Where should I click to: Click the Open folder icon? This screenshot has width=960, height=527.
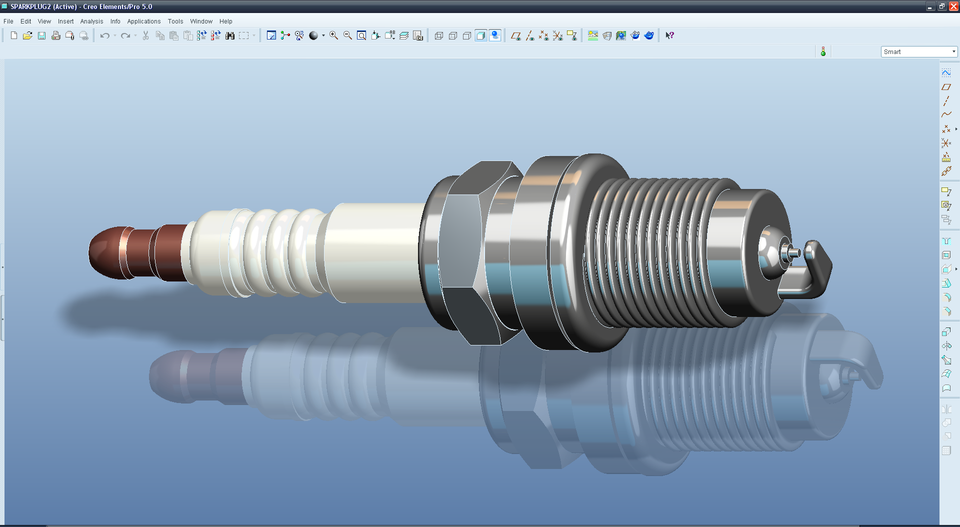point(28,36)
